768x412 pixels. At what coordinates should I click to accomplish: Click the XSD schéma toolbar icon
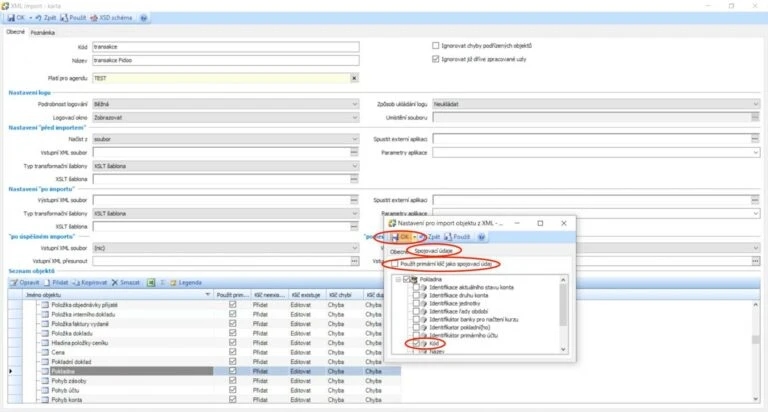click(94, 18)
